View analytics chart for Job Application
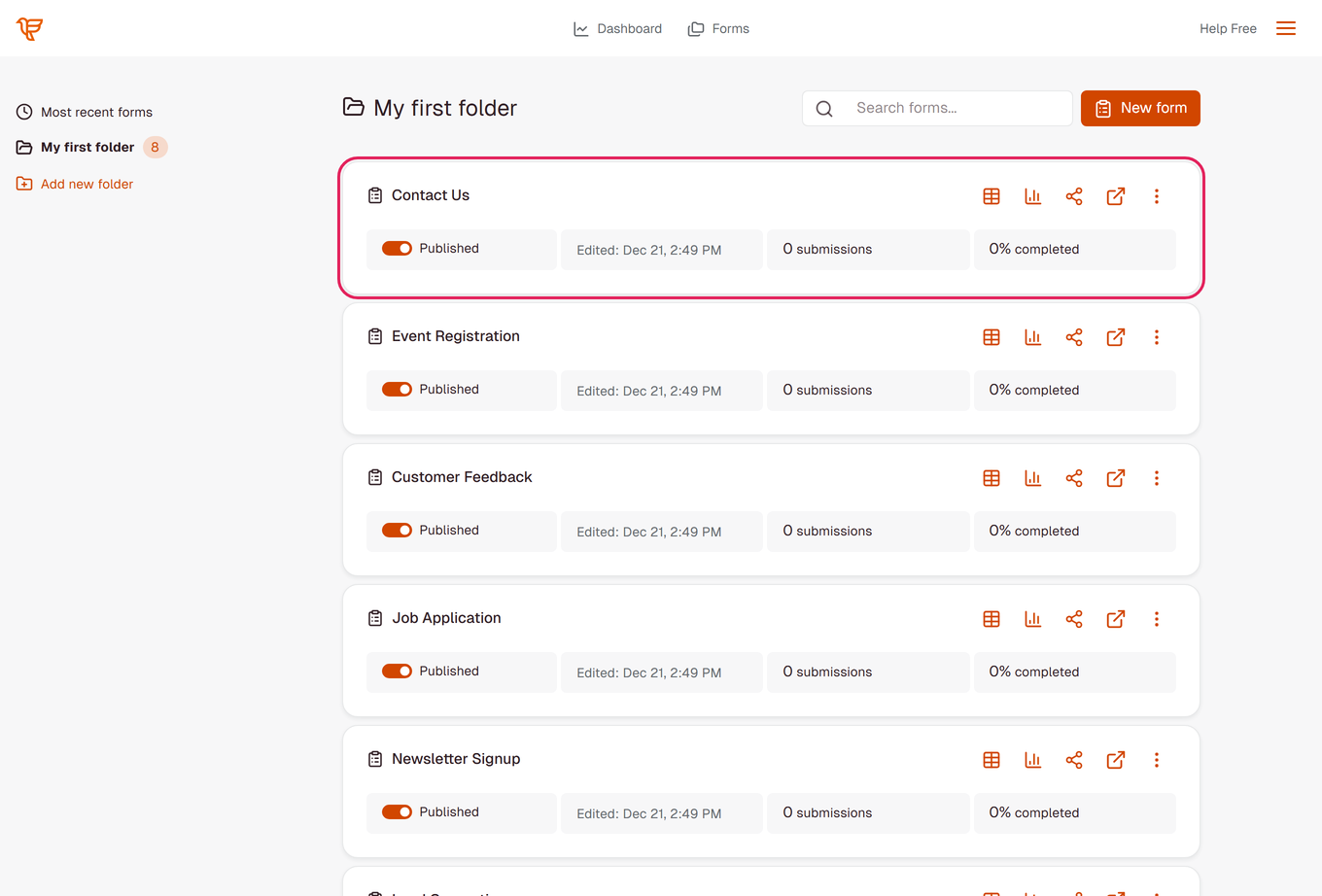Screen dimensions: 1322x896 click(x=1032, y=619)
